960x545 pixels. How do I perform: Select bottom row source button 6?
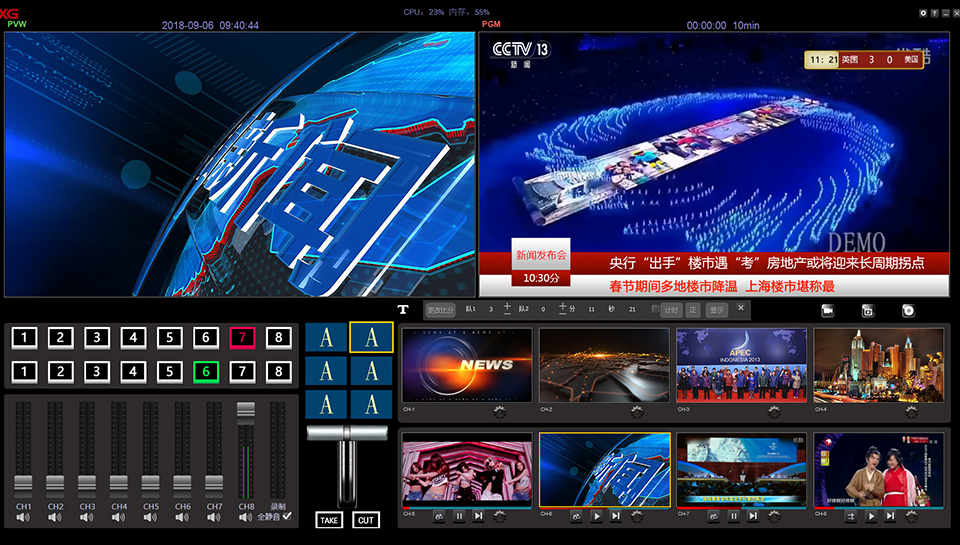click(x=206, y=372)
